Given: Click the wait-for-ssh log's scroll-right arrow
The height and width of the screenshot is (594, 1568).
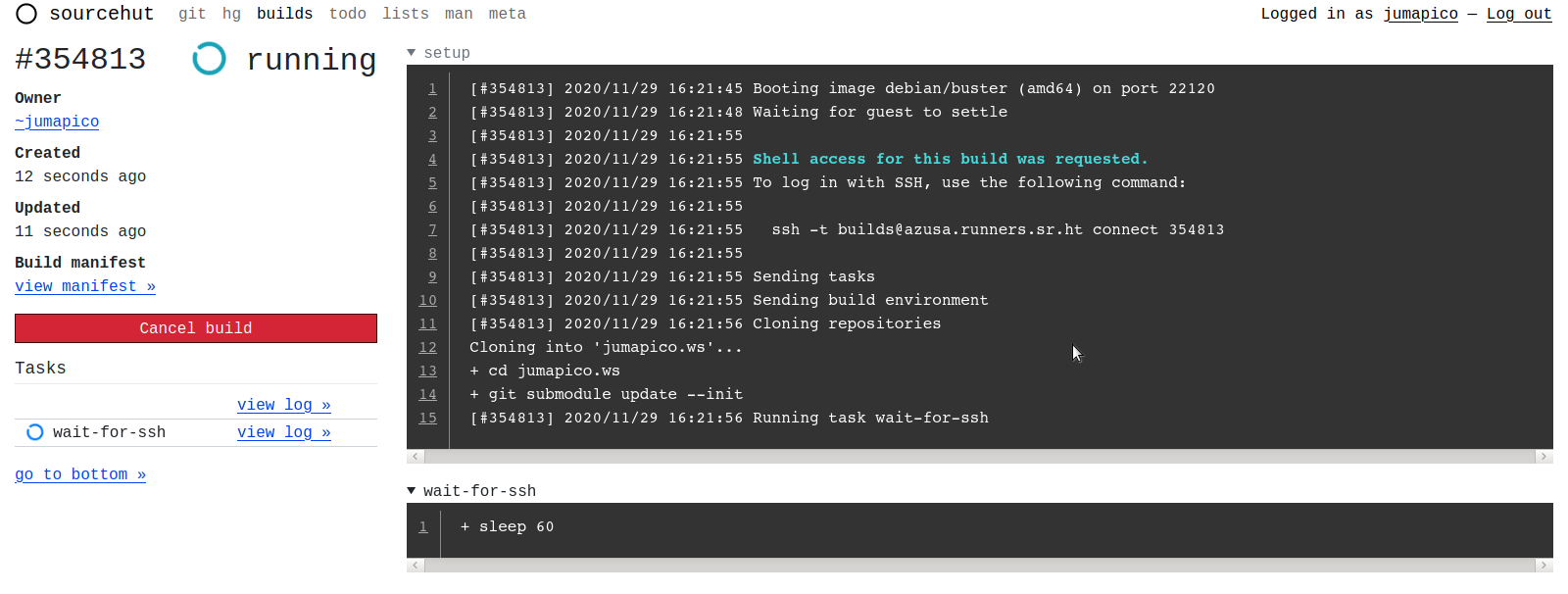Looking at the screenshot, I should click(x=1543, y=566).
